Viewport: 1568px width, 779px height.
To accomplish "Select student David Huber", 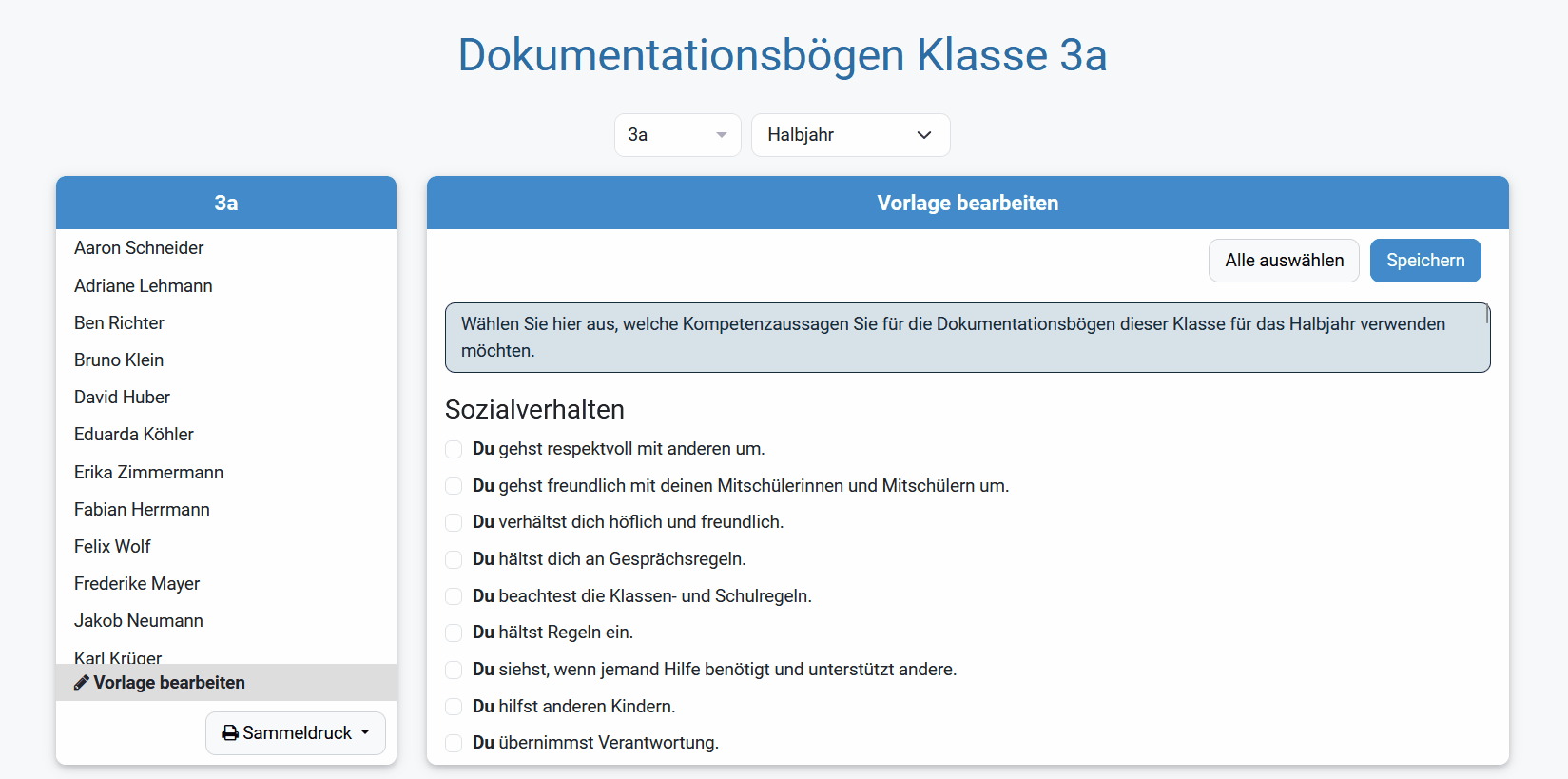I will click(226, 398).
